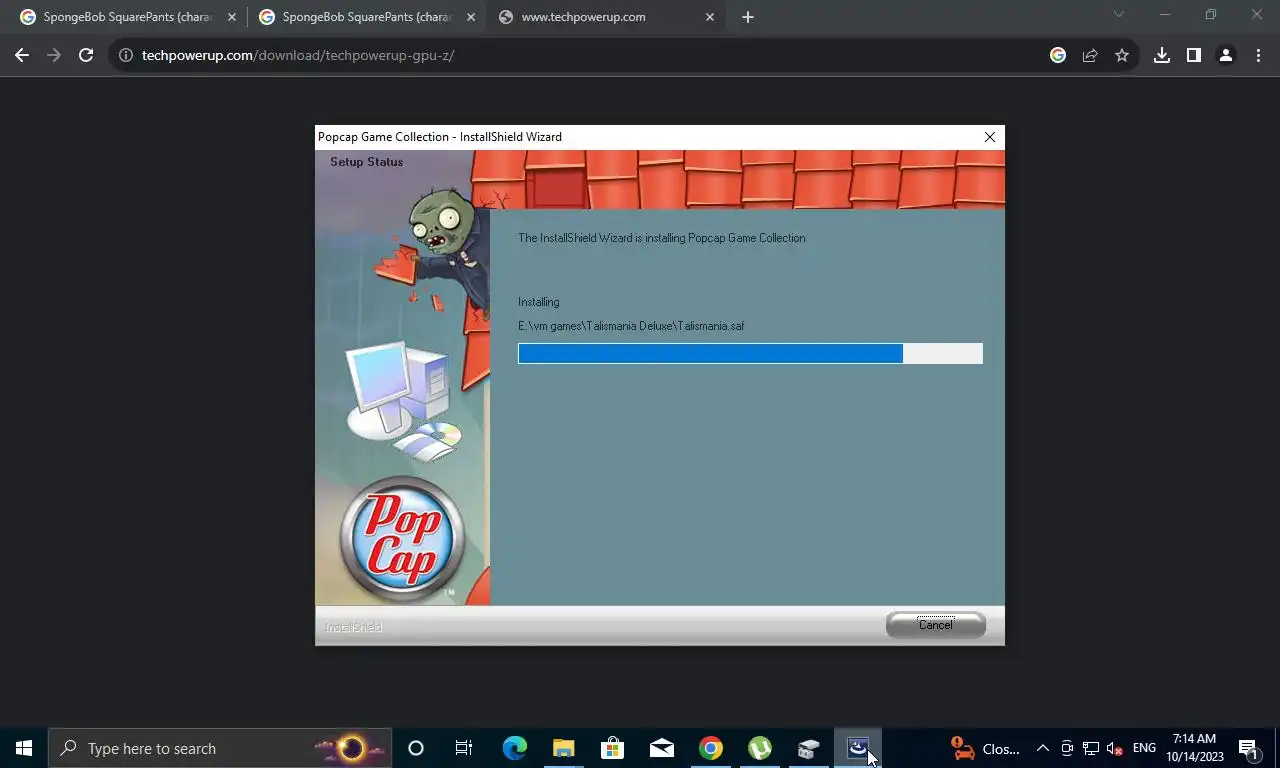Click the PopCap logo in installer

(x=402, y=540)
